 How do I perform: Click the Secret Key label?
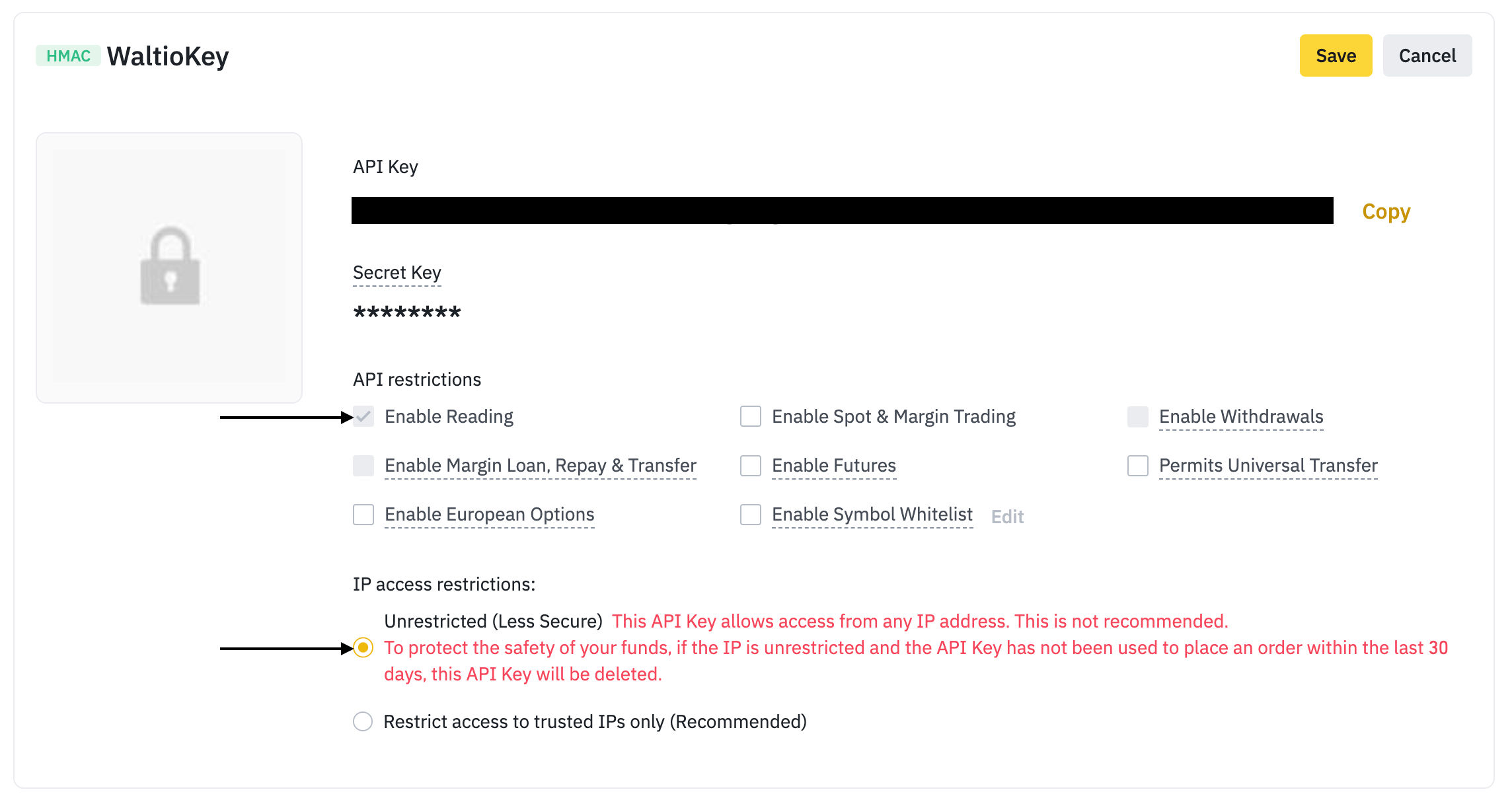[397, 273]
